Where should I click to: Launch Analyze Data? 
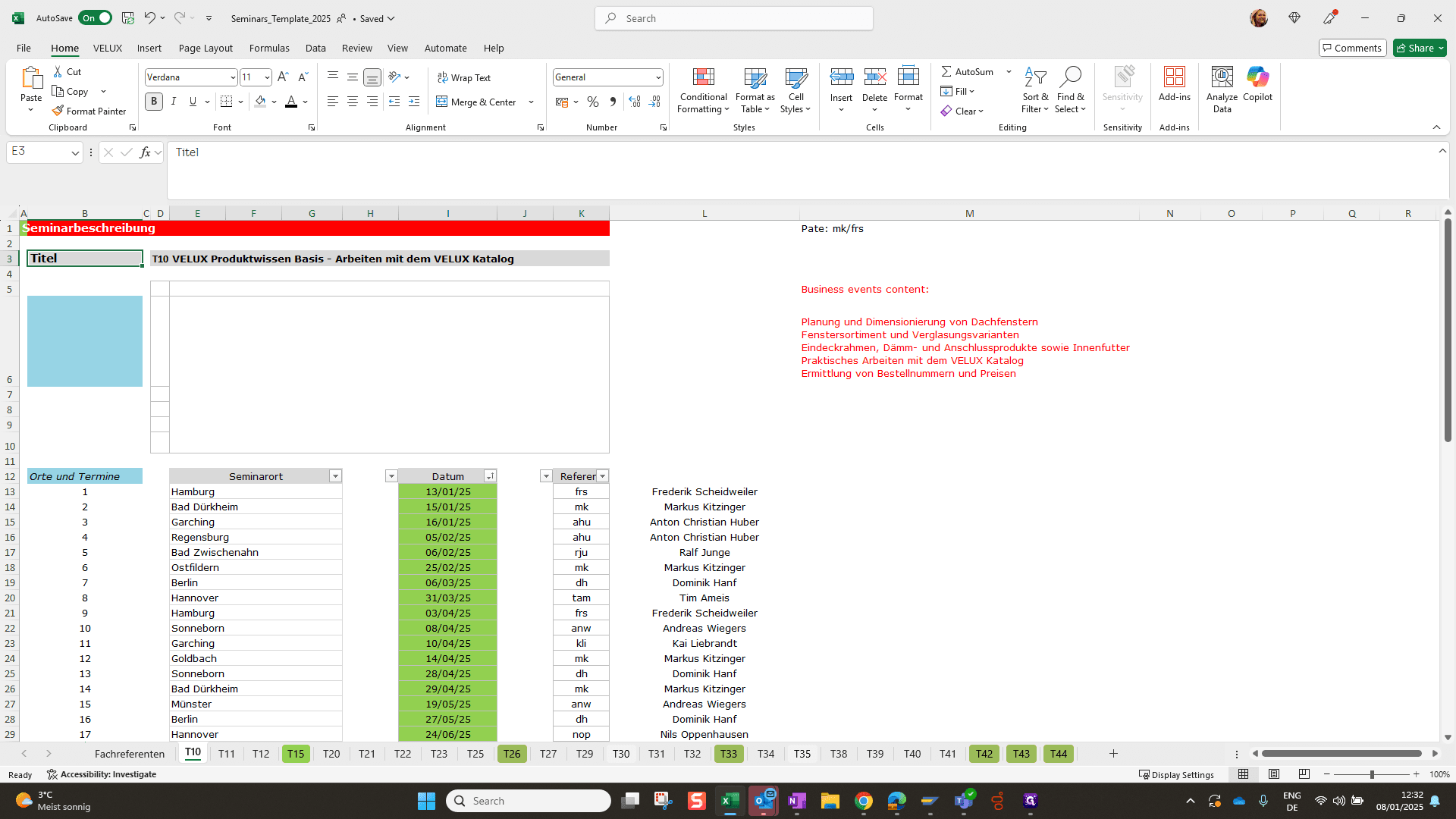click(1222, 90)
